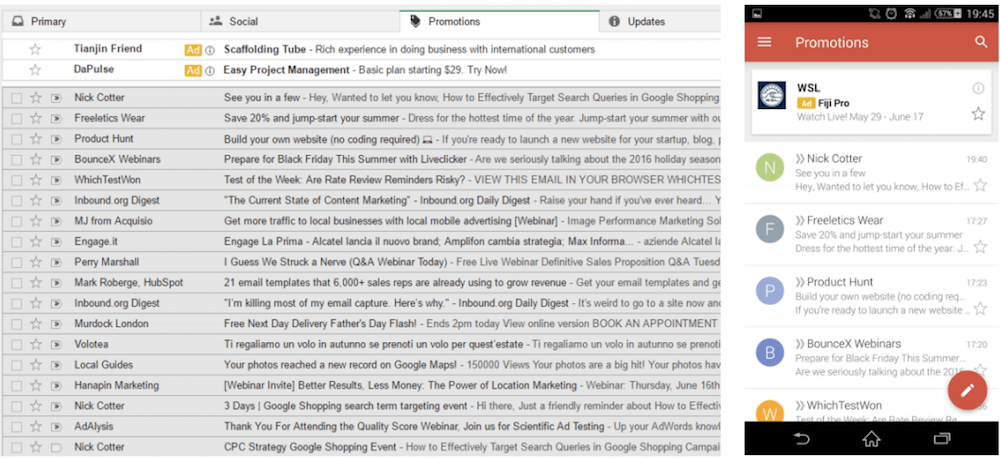Tap the Android back button
Image resolution: width=1000 pixels, height=459 pixels.
coord(802,439)
